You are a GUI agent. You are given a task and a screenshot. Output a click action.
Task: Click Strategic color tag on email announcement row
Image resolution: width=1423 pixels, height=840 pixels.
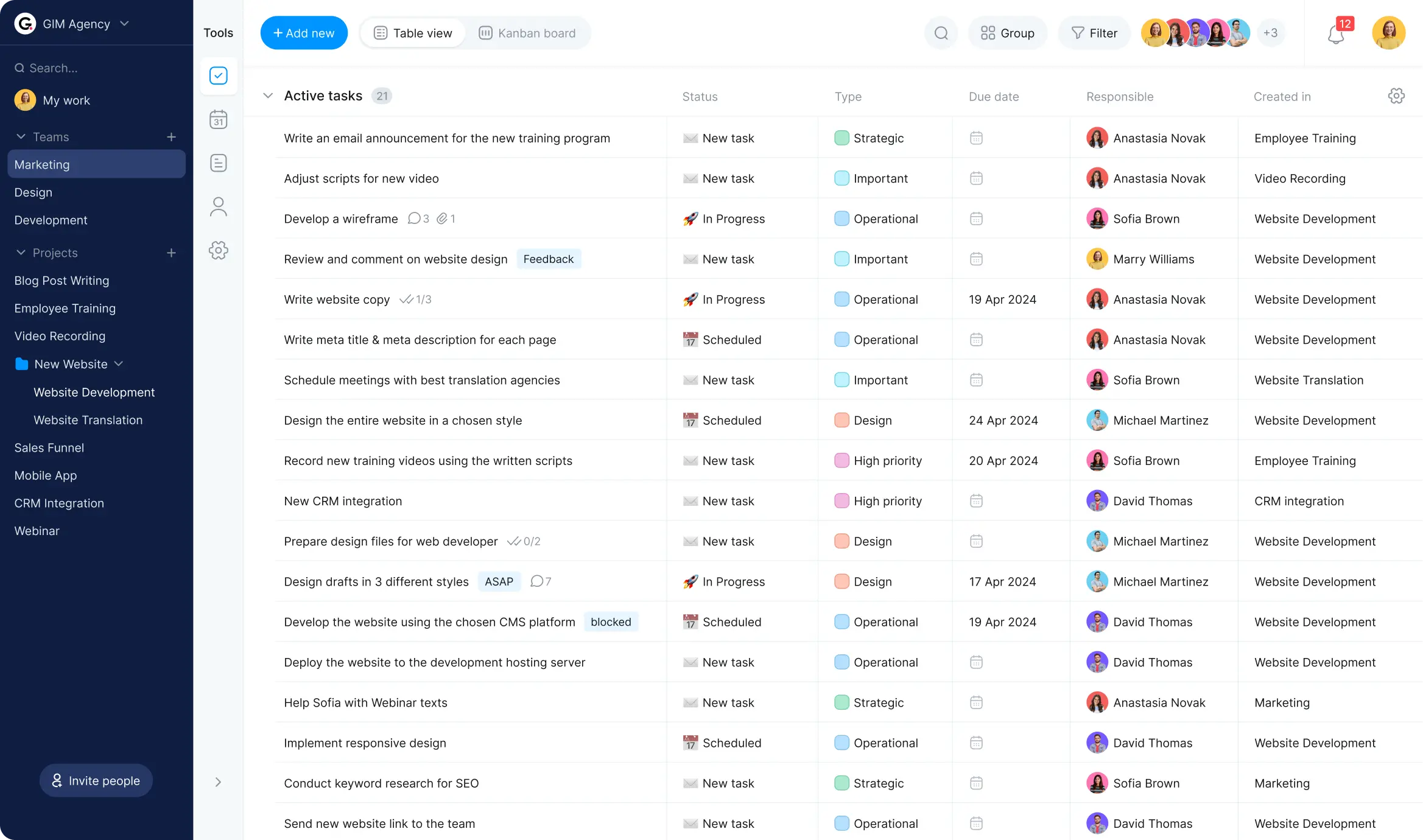pos(842,138)
